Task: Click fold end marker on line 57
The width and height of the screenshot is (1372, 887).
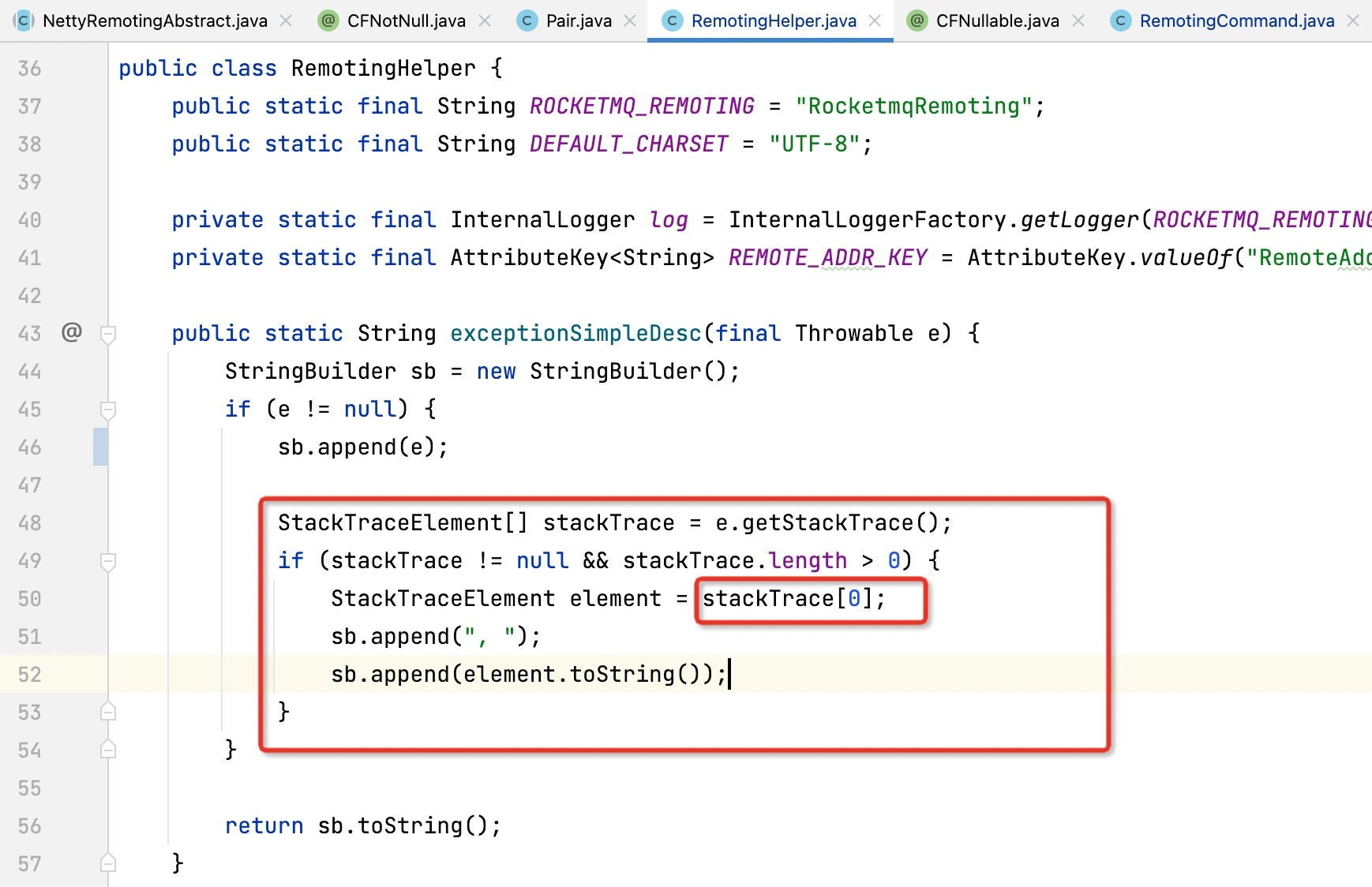Action: coord(108,863)
